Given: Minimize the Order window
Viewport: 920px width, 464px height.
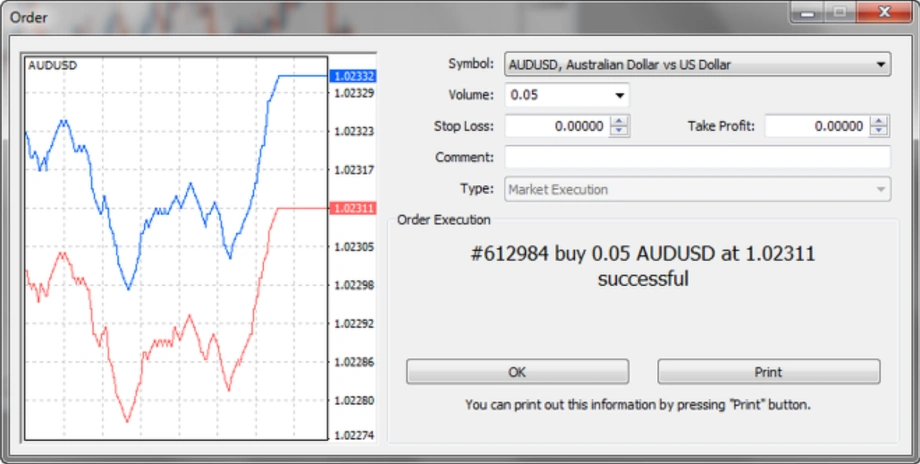Looking at the screenshot, I should tap(810, 13).
